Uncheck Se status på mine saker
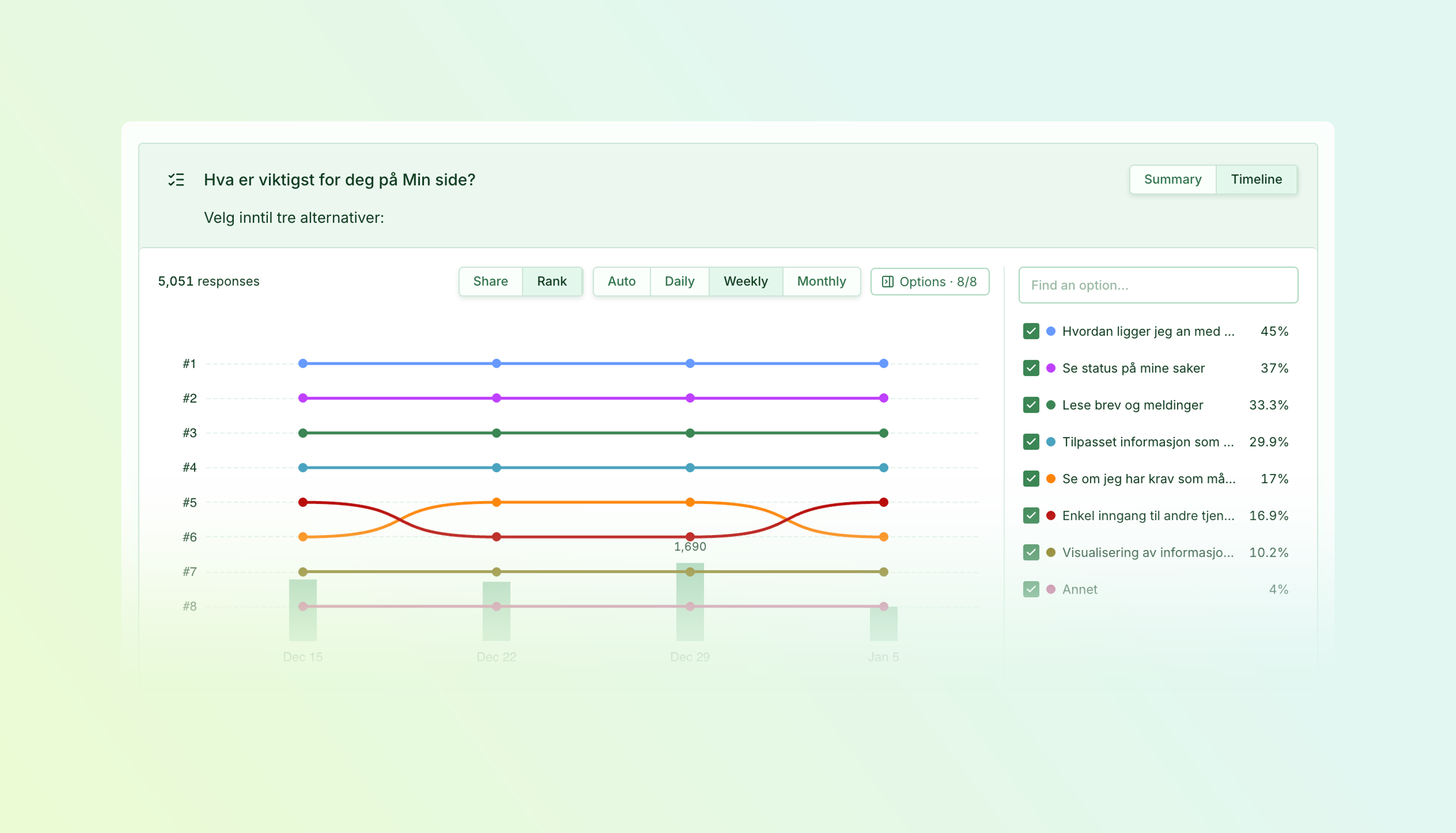Viewport: 1456px width, 833px height. (x=1031, y=368)
